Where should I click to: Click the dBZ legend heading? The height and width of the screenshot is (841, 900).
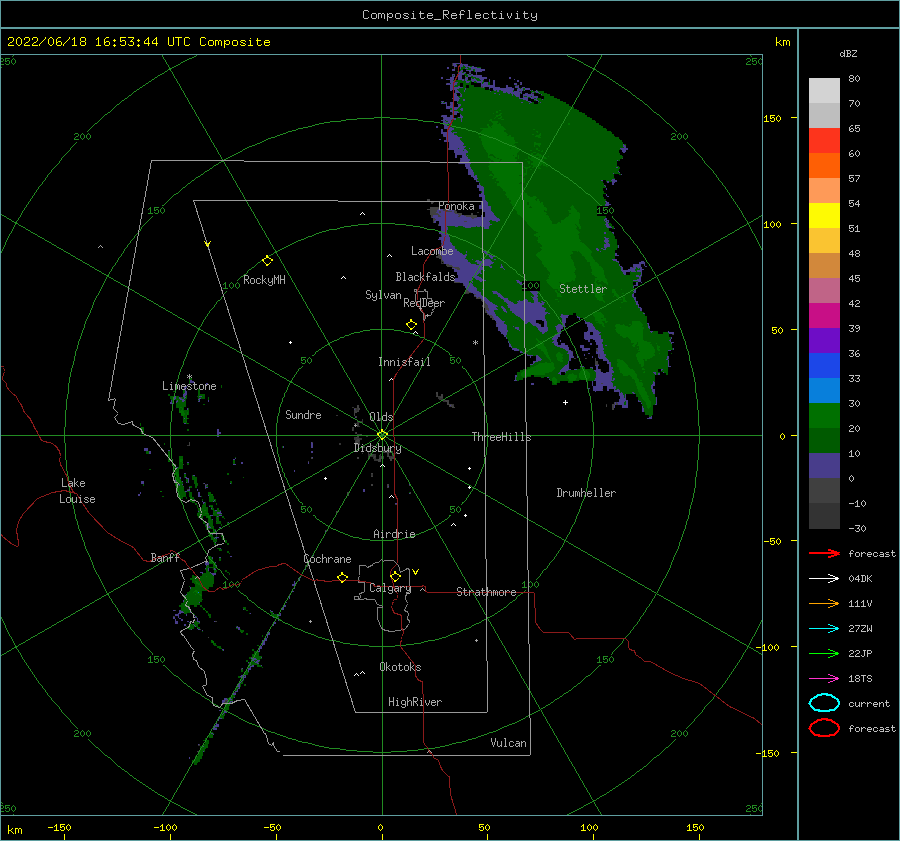[848, 53]
